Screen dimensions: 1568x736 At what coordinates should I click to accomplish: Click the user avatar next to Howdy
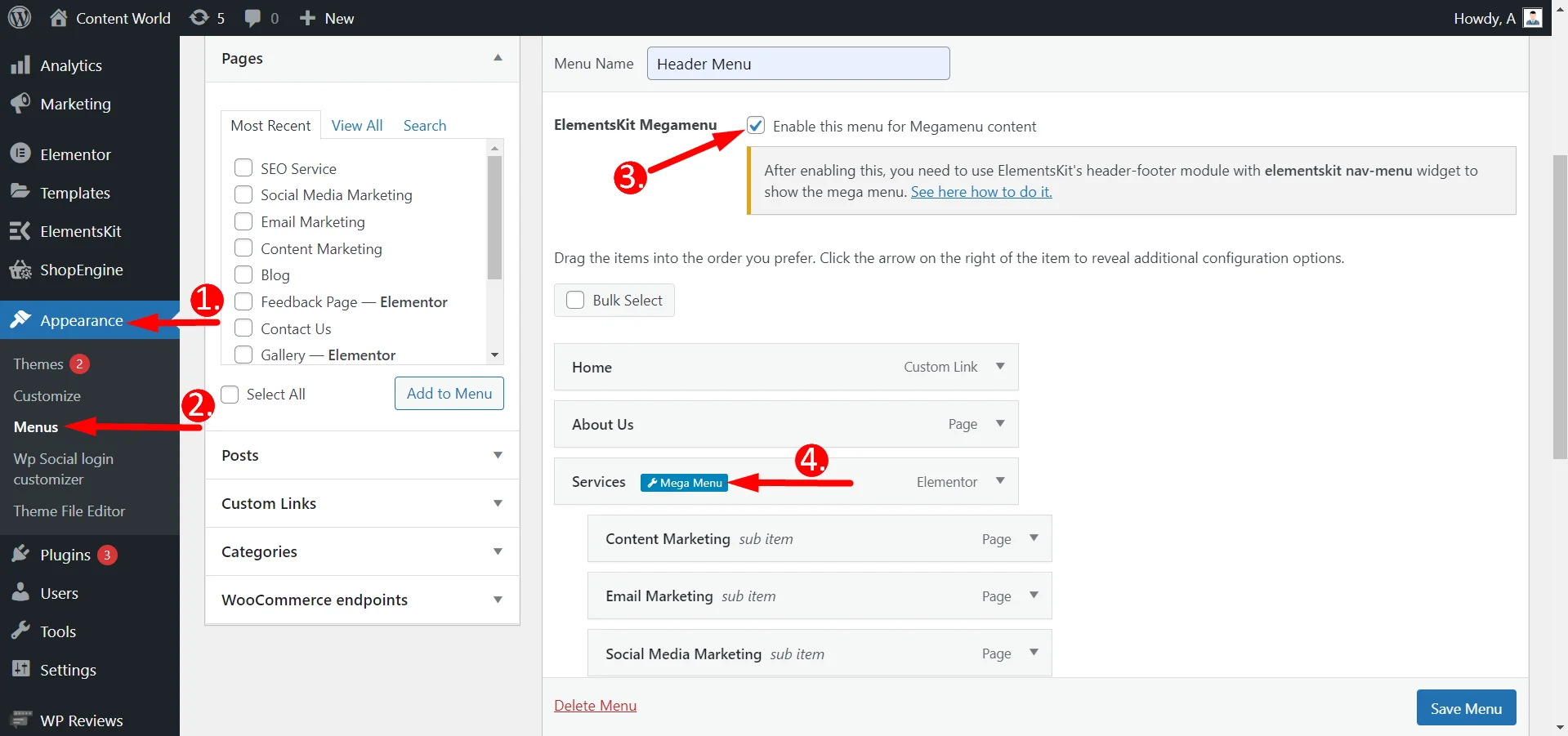coord(1533,17)
